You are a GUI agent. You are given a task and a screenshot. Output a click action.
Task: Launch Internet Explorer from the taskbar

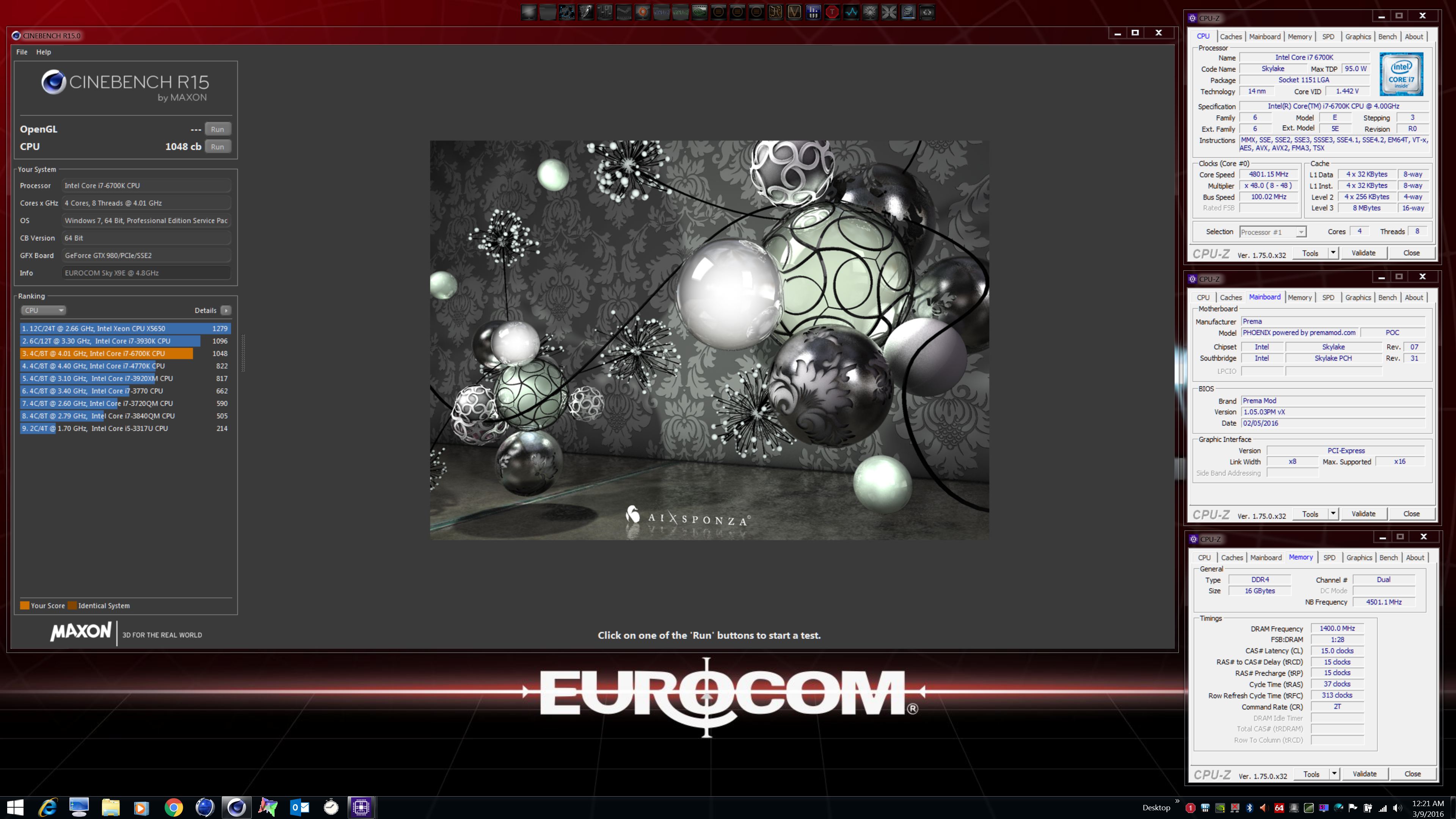47,807
